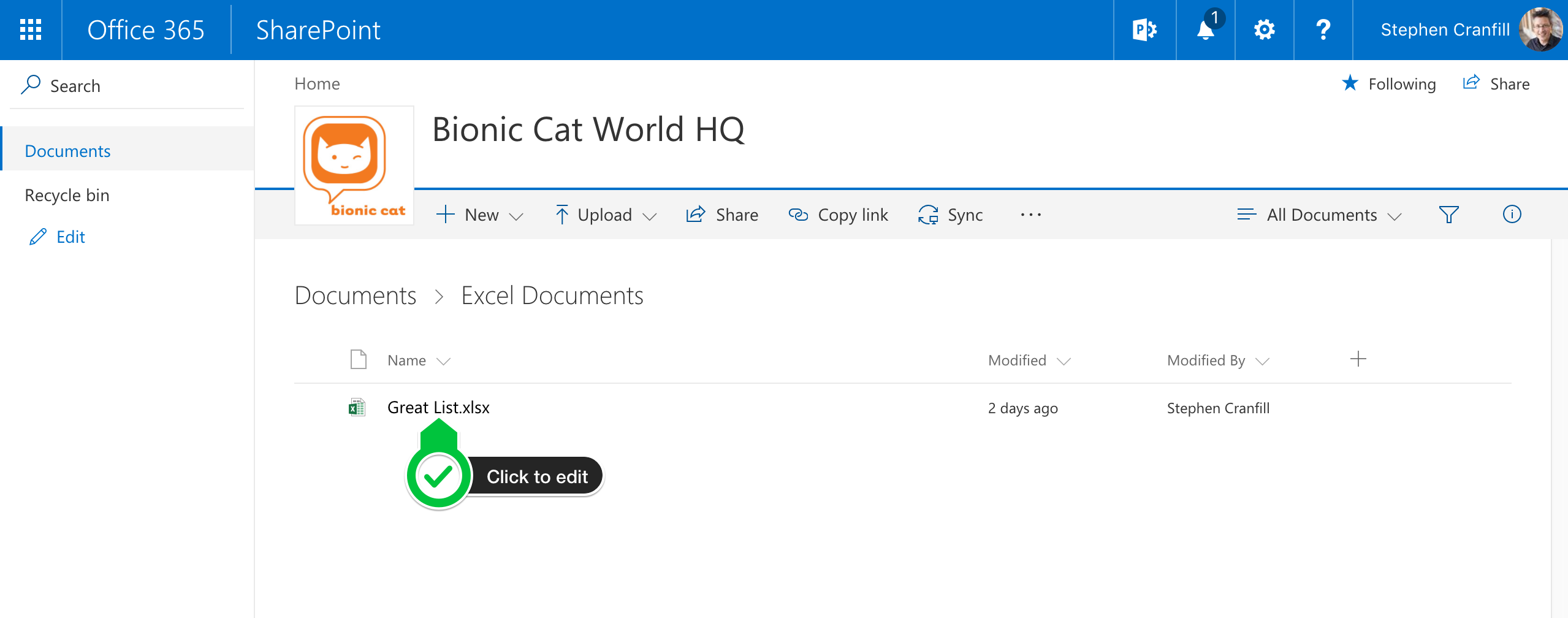This screenshot has height=618, width=1568.
Task: Click the site Share button at top right
Action: pyautogui.click(x=1496, y=83)
